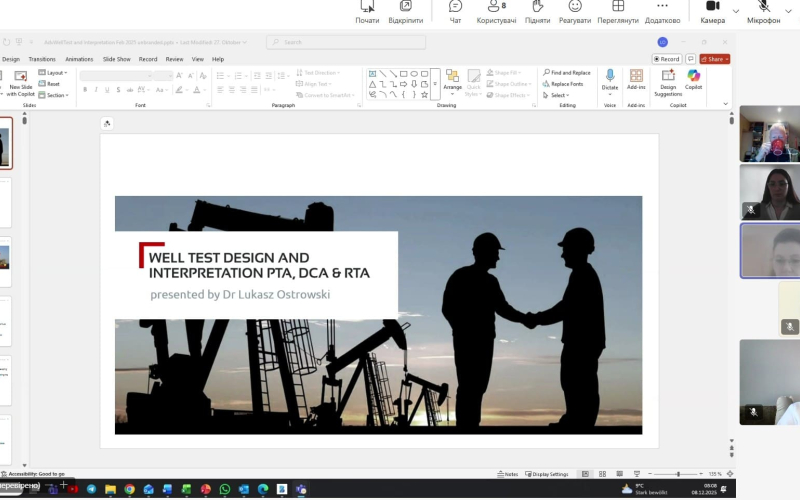
Task: Switch to the Transitions tab
Action: [42, 59]
